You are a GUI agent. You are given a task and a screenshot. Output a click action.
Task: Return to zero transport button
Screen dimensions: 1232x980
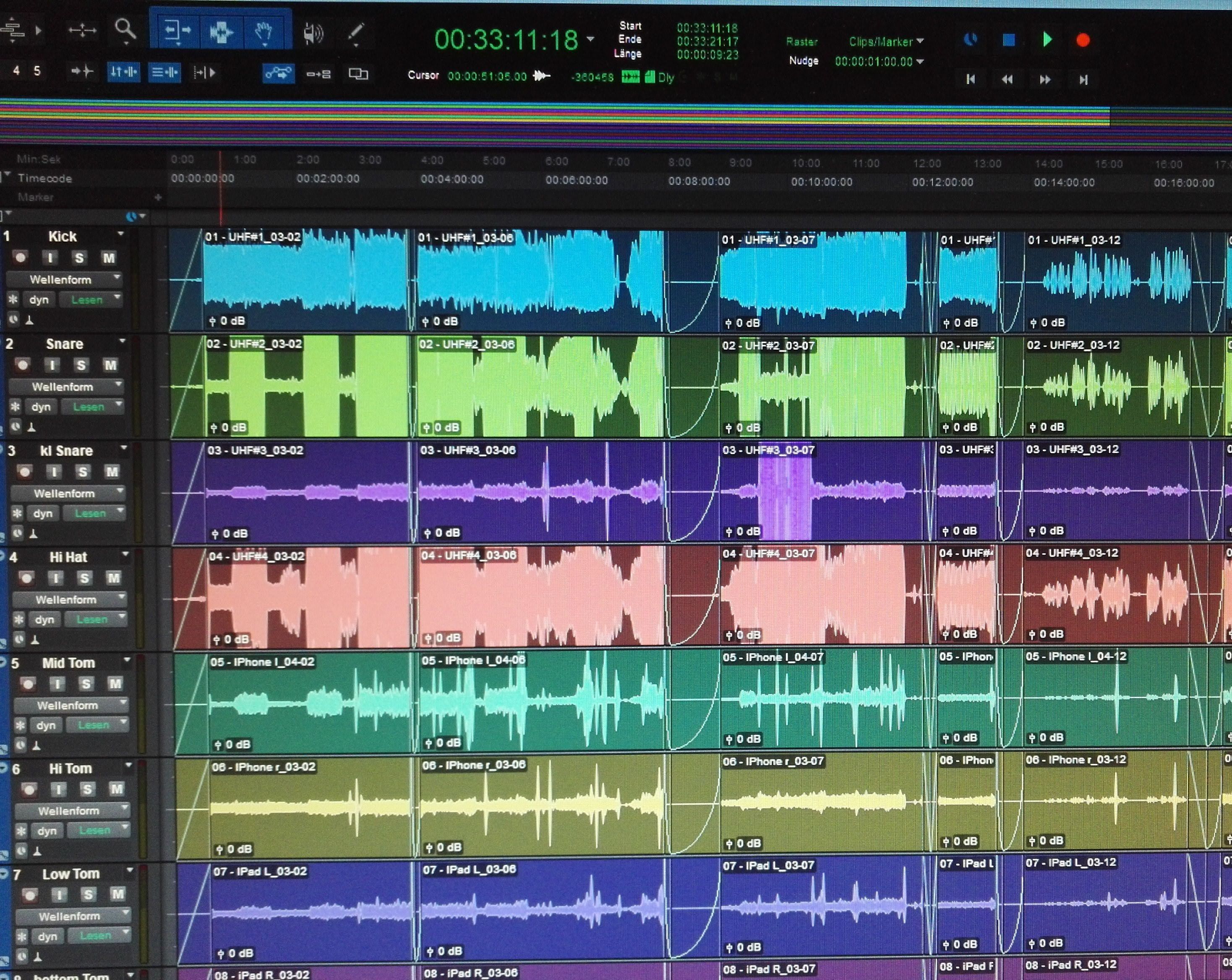[970, 79]
